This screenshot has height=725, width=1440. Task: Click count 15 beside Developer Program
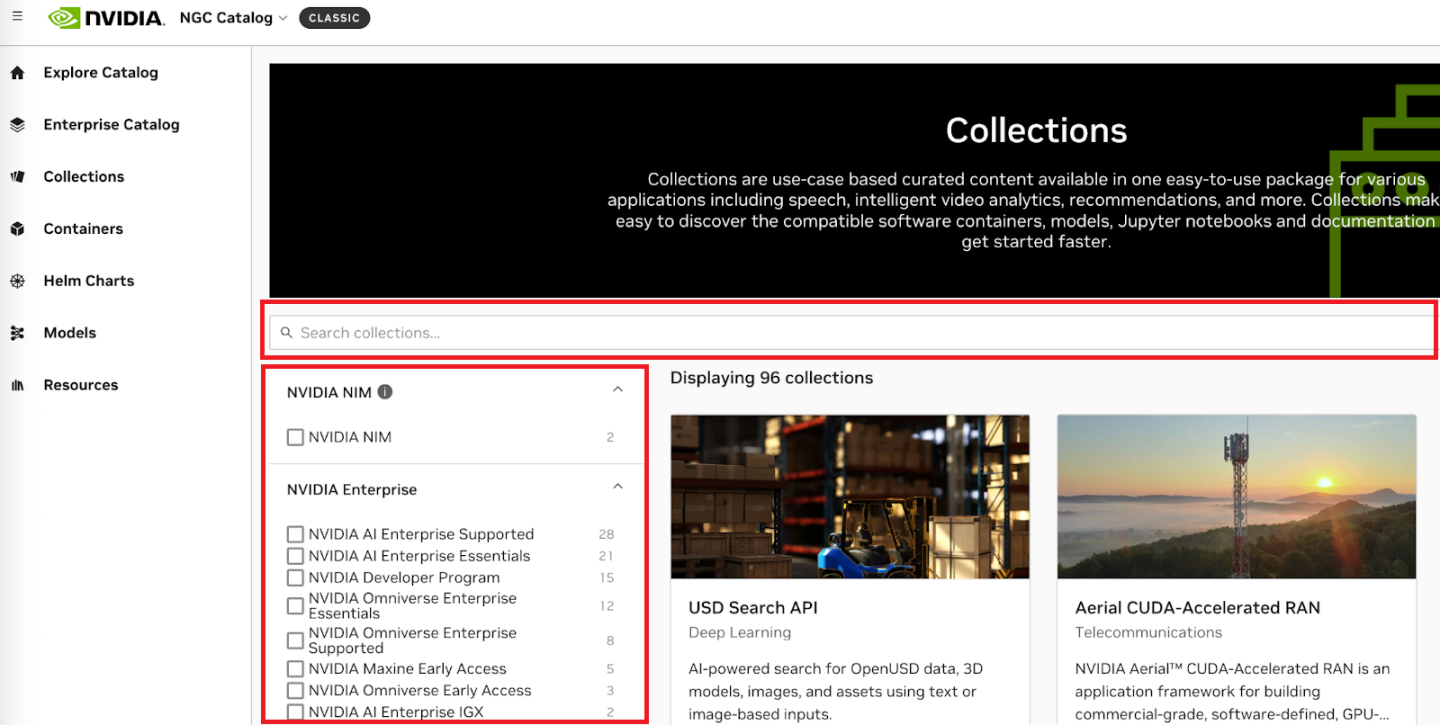pyautogui.click(x=607, y=579)
